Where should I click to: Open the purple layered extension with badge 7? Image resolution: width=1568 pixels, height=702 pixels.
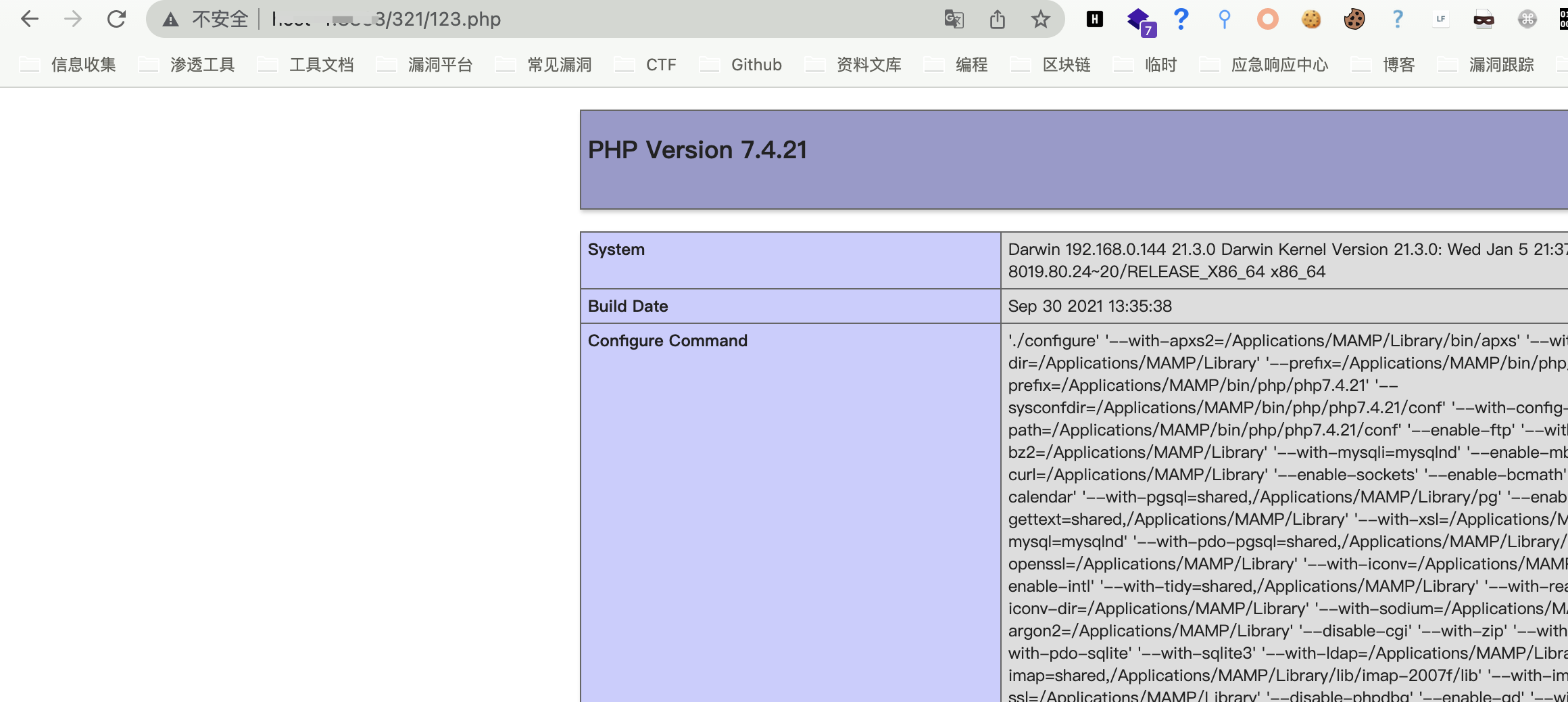[1141, 21]
